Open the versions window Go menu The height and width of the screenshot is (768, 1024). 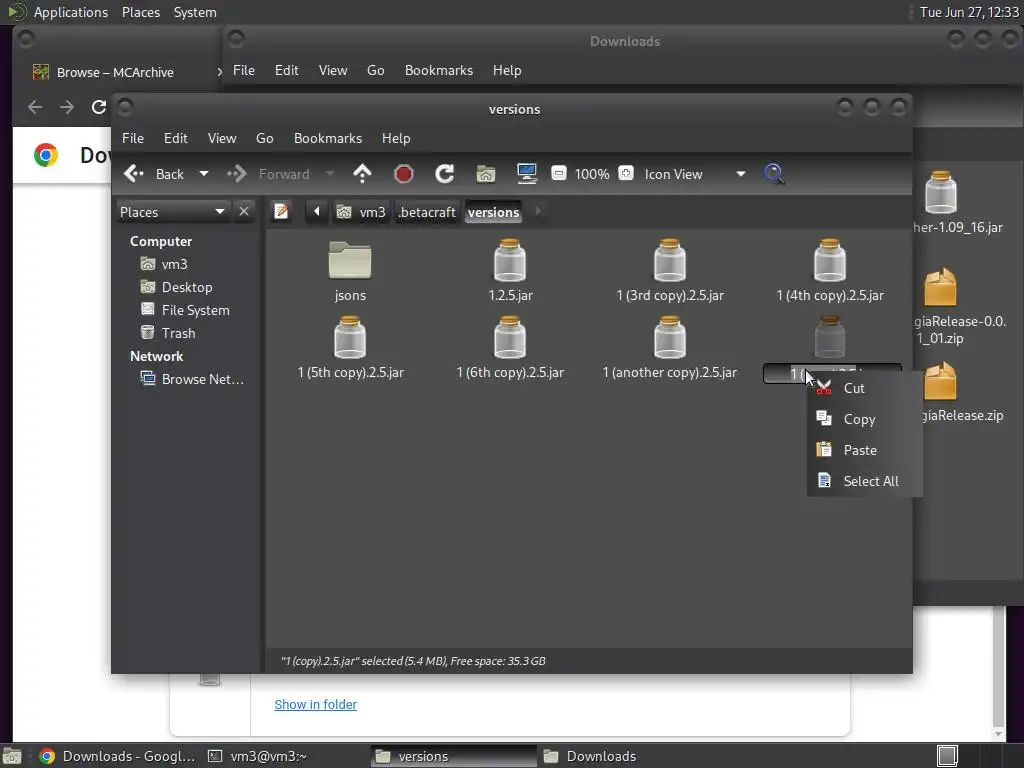(264, 138)
